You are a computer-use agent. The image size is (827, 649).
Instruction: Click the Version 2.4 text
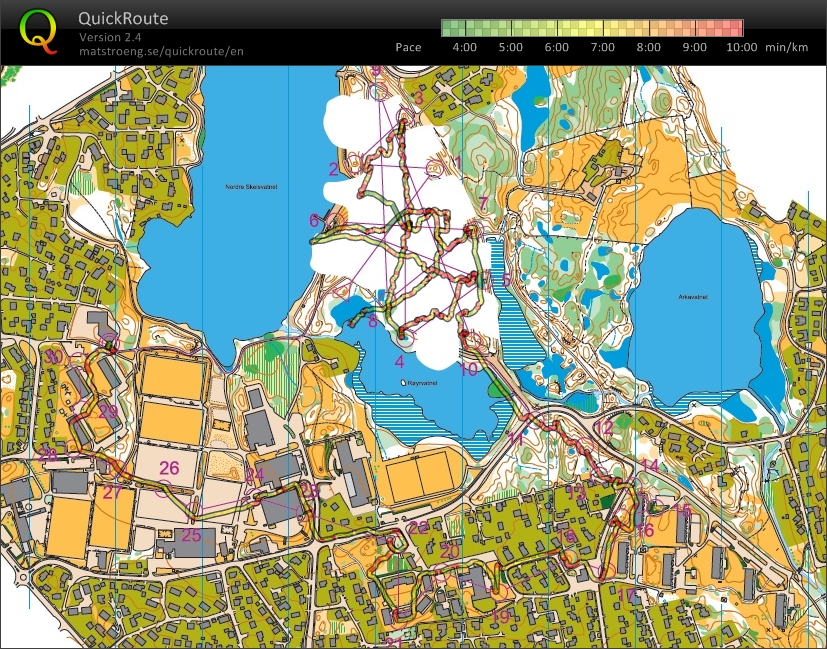click(x=110, y=37)
